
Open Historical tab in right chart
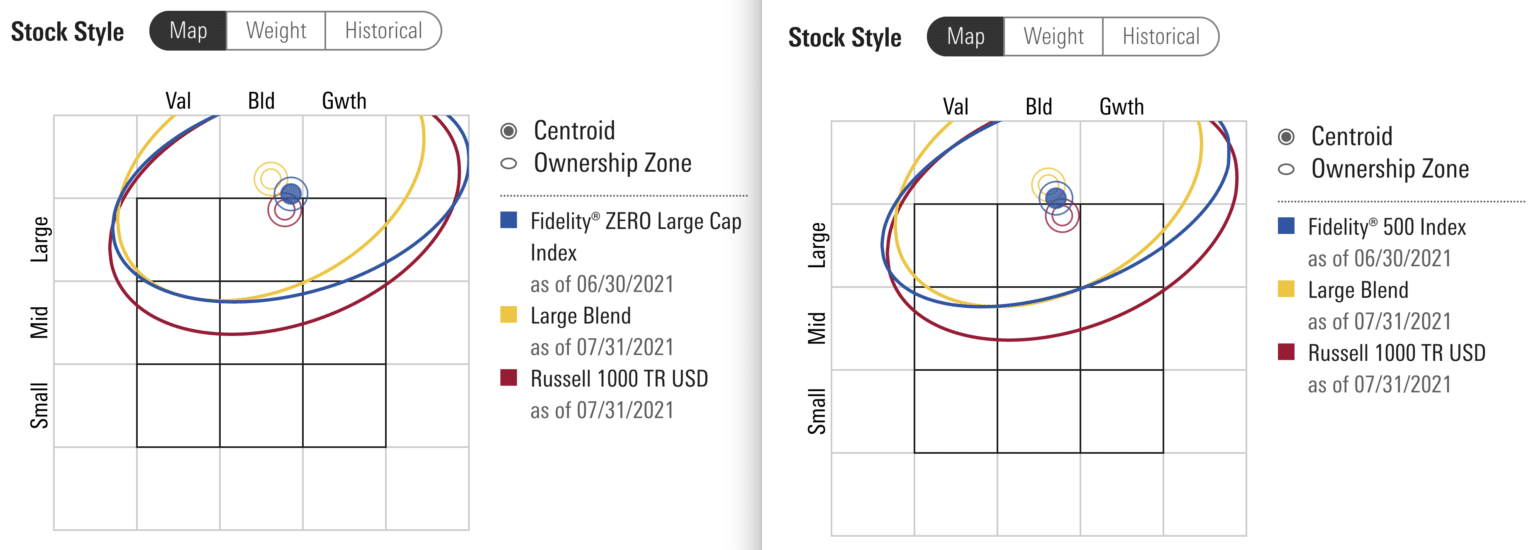(x=1160, y=37)
